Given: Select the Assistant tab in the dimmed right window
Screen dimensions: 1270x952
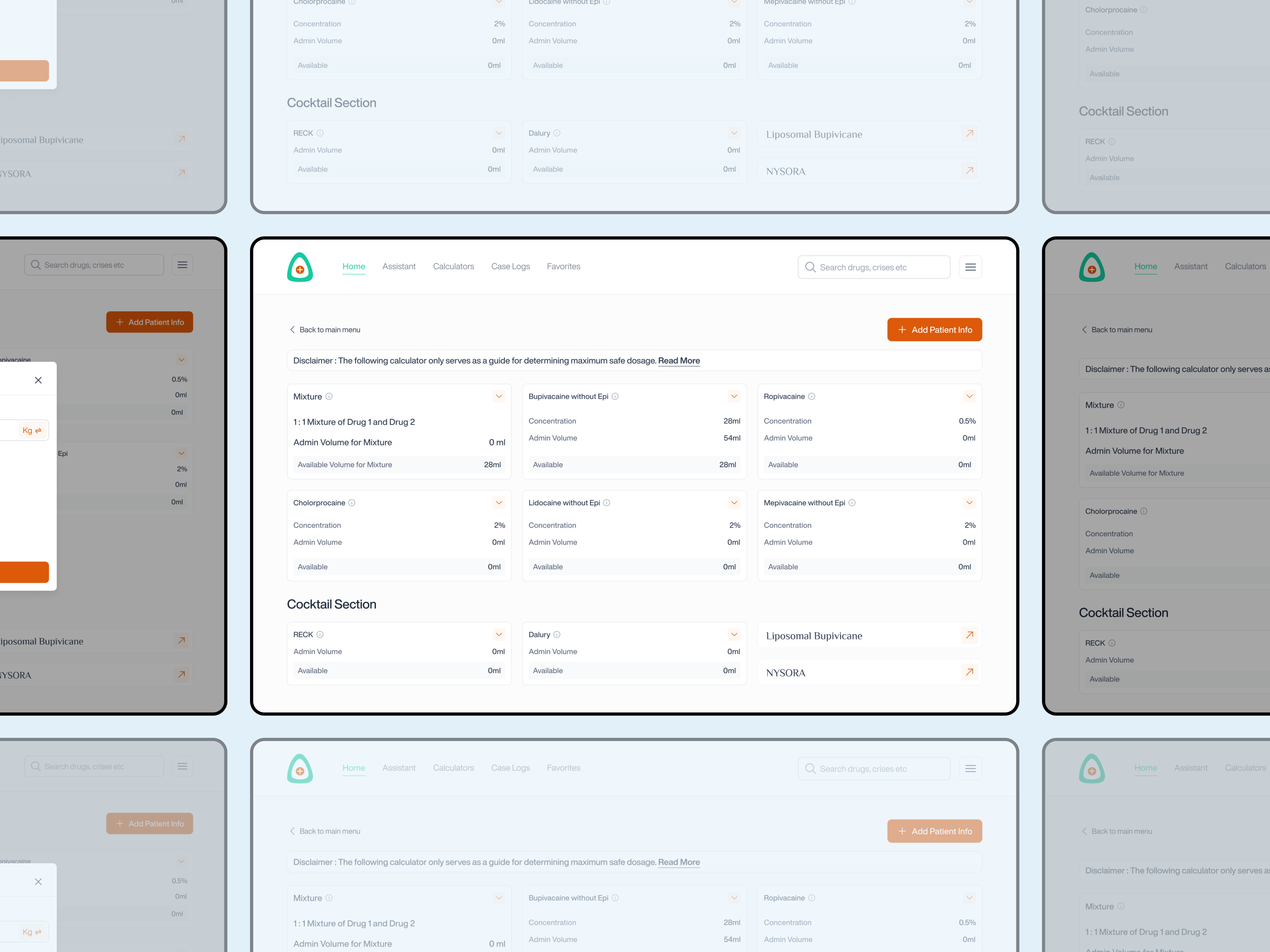Looking at the screenshot, I should 1191,266.
